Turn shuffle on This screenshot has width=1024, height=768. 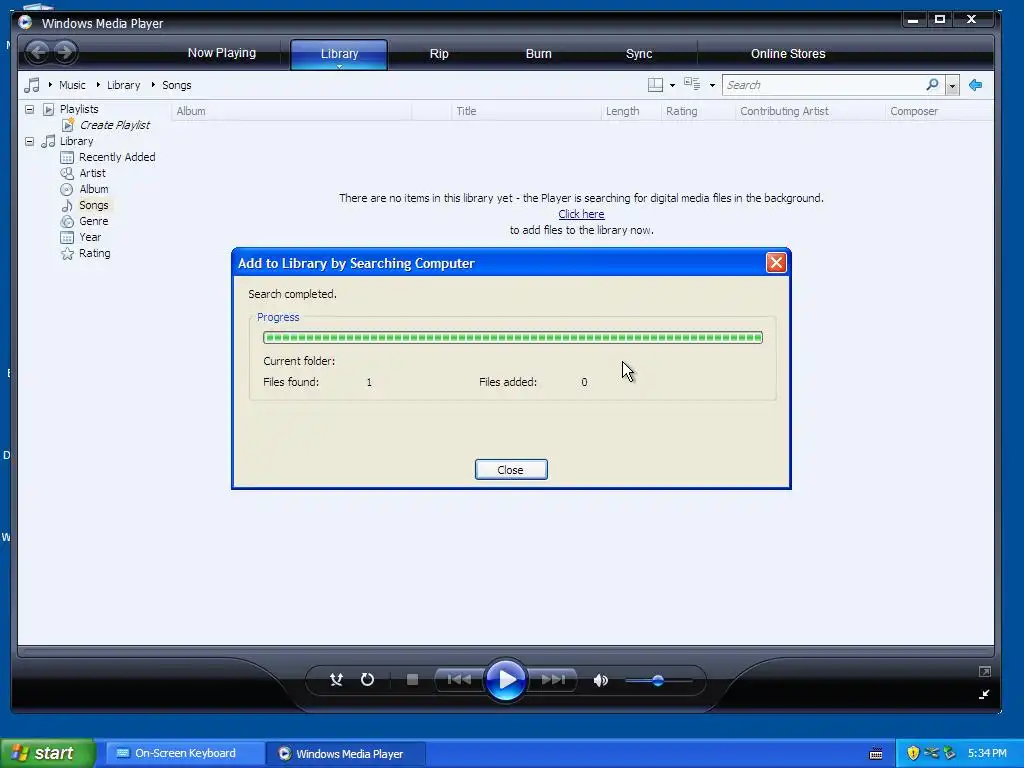click(x=336, y=680)
